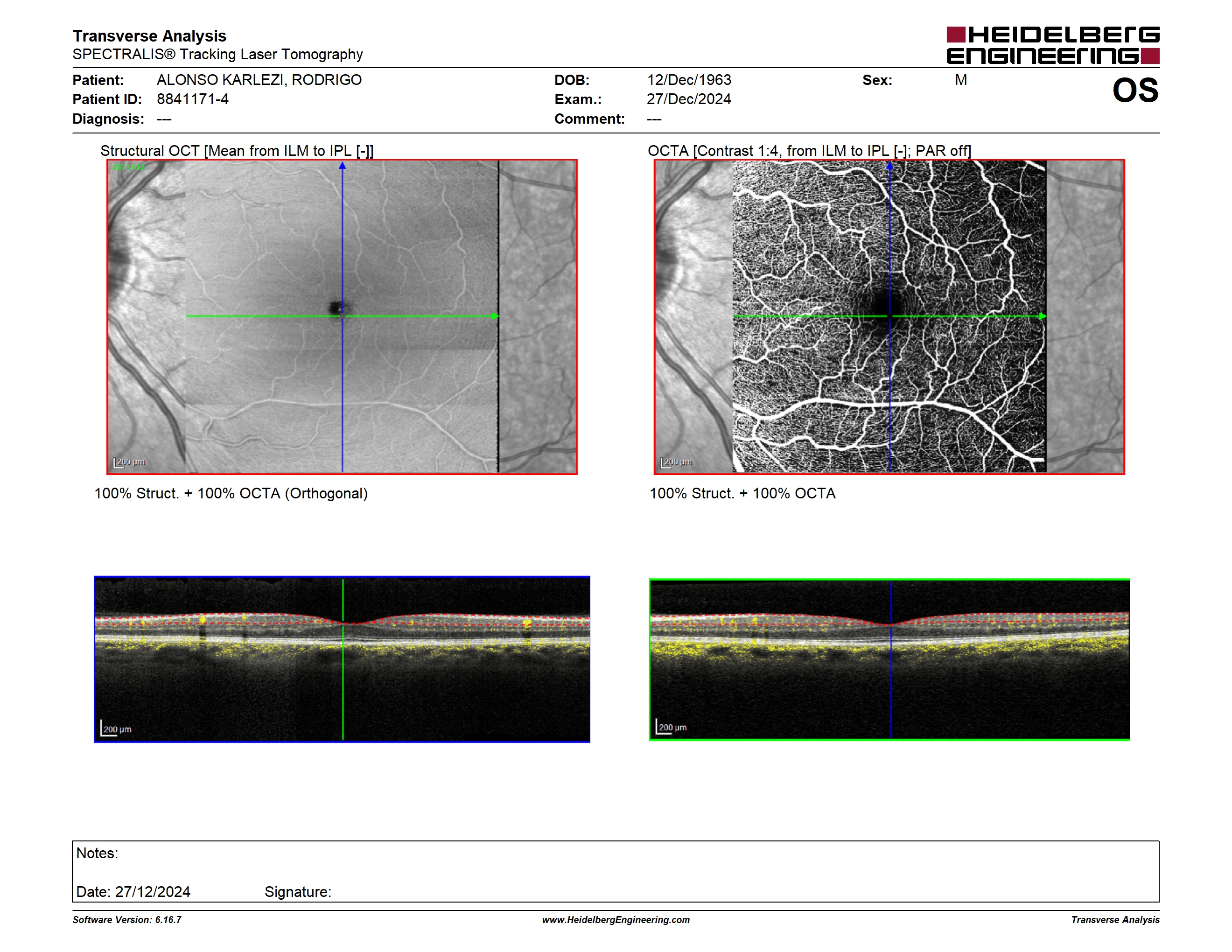The width and height of the screenshot is (1232, 952).
Task: Click the Diagnosis field label
Action: point(108,119)
